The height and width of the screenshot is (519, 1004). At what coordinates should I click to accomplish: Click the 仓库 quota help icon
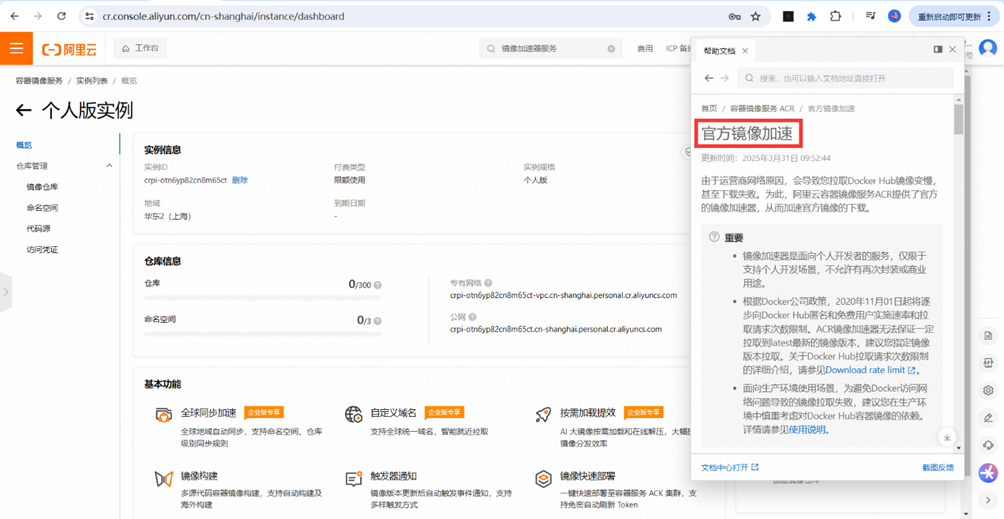point(378,285)
